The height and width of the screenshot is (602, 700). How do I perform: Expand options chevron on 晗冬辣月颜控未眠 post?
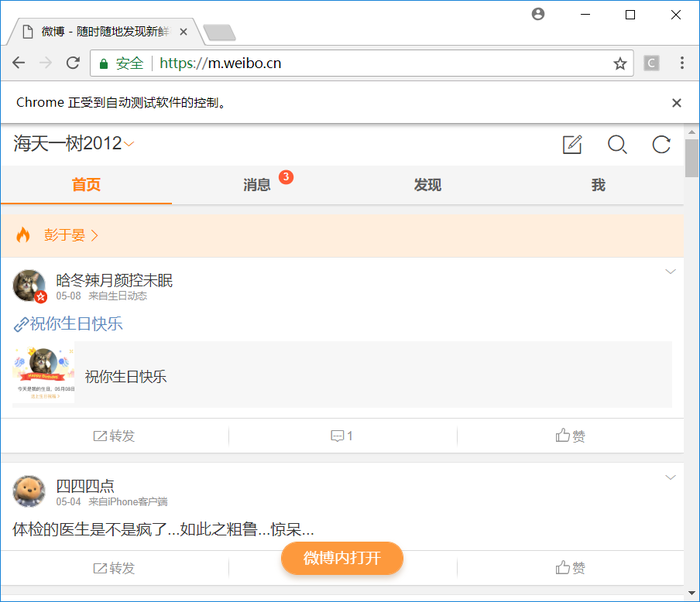670,272
